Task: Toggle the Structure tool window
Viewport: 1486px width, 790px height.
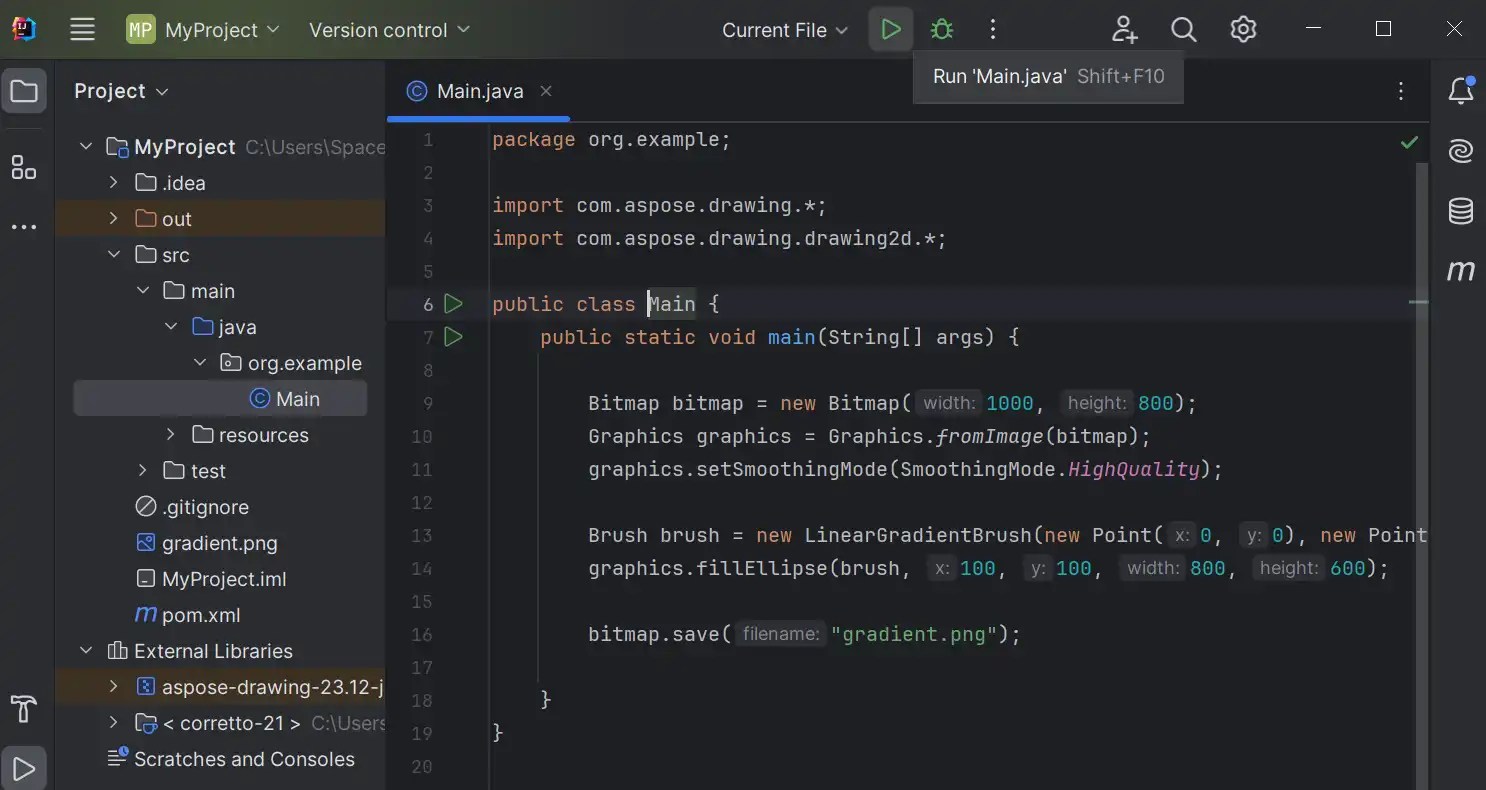Action: [x=24, y=168]
